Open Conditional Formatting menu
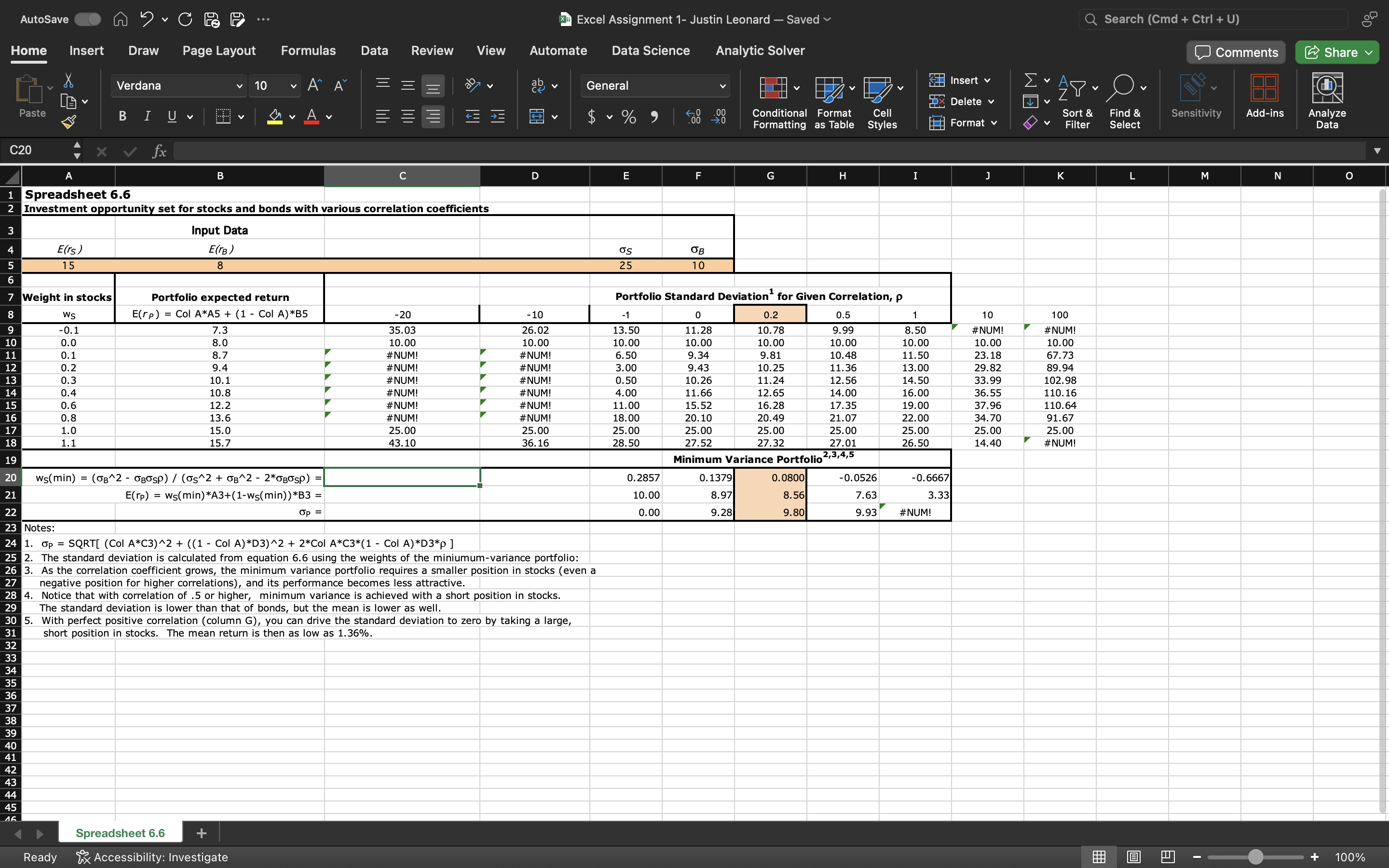The height and width of the screenshot is (868, 1389). 779,101
